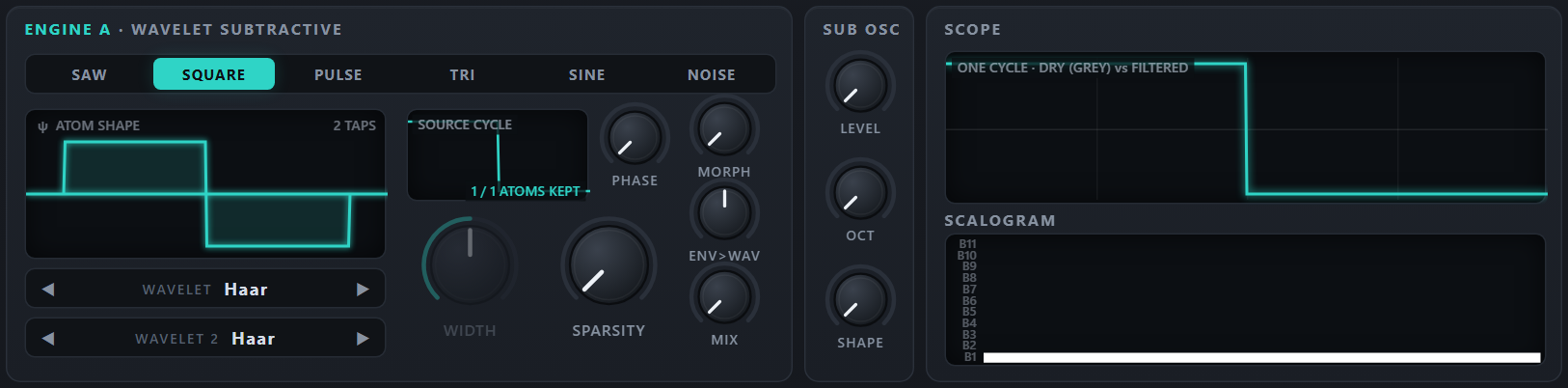Click the B11 band label
This screenshot has height=388, width=1568.
click(968, 244)
